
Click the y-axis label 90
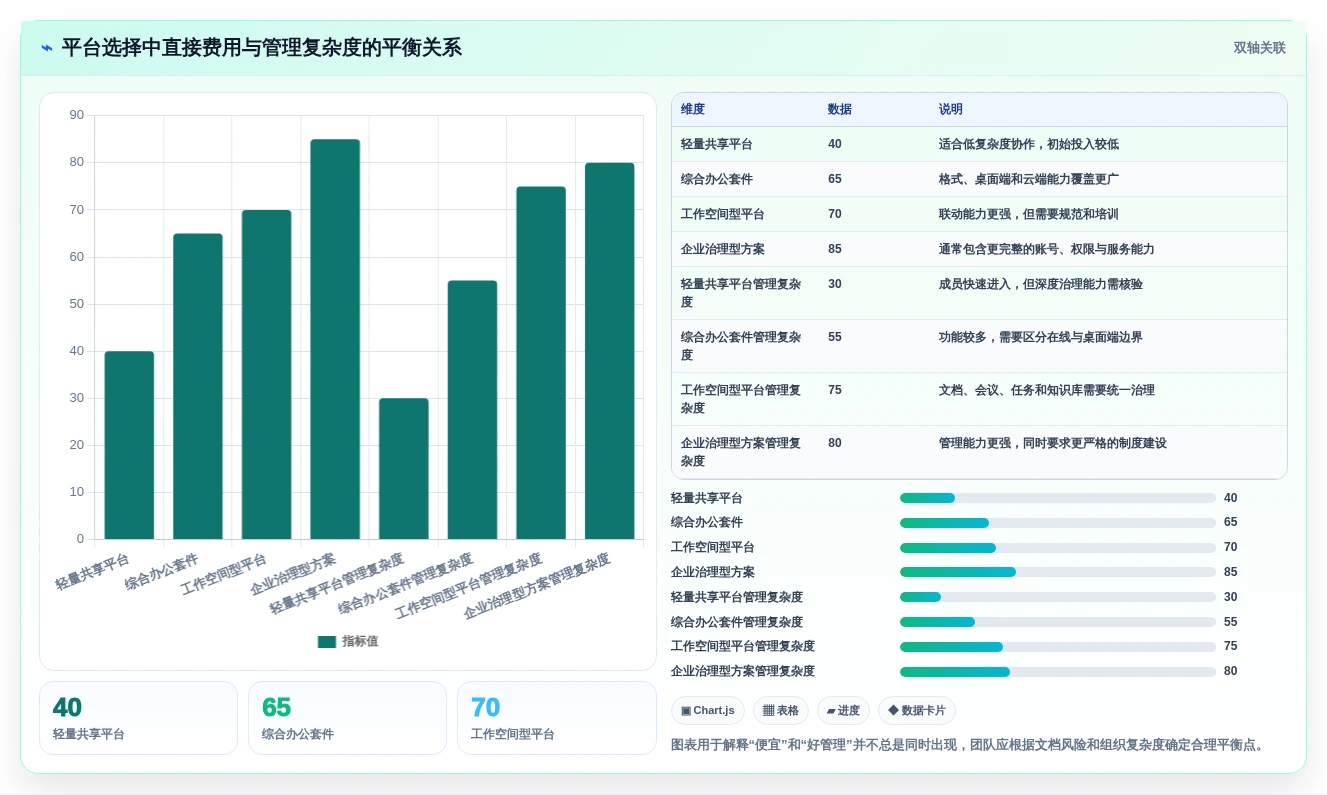(x=77, y=115)
